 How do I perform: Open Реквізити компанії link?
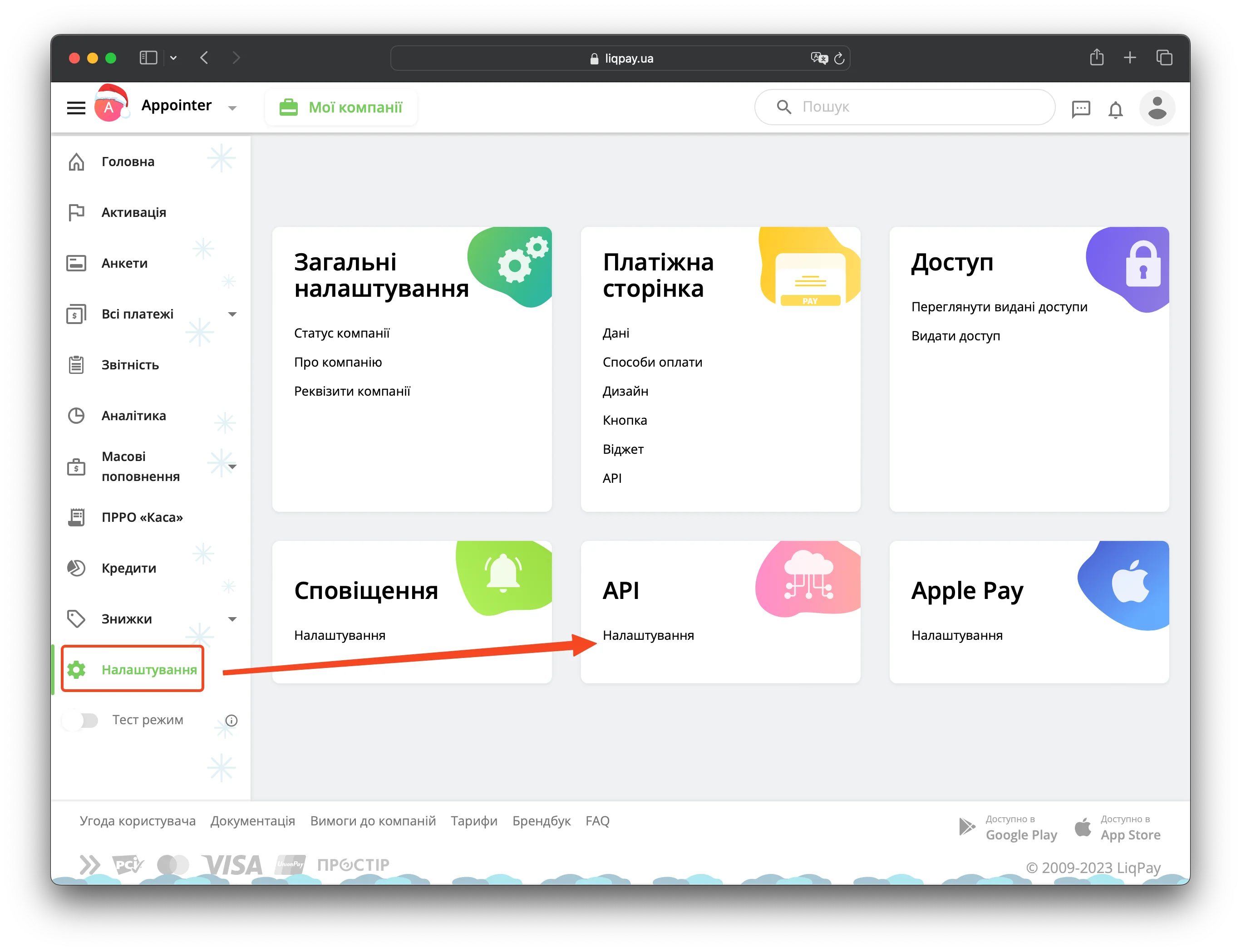point(351,391)
